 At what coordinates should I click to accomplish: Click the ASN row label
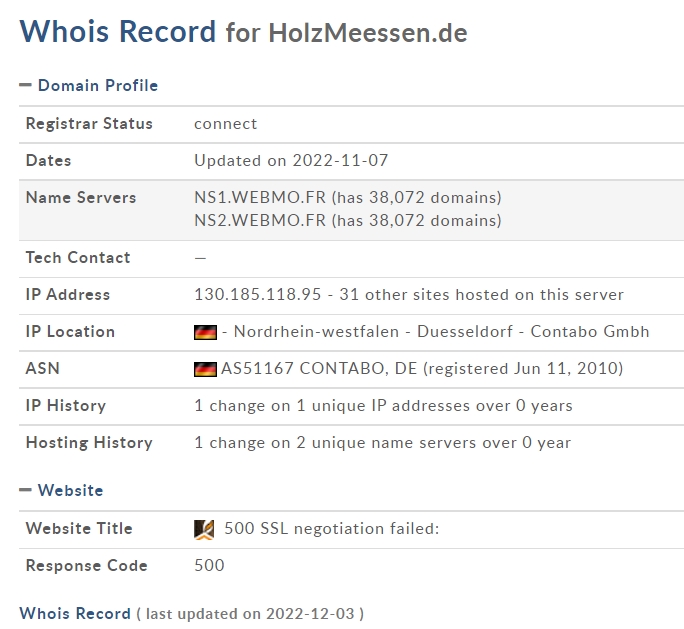(42, 369)
